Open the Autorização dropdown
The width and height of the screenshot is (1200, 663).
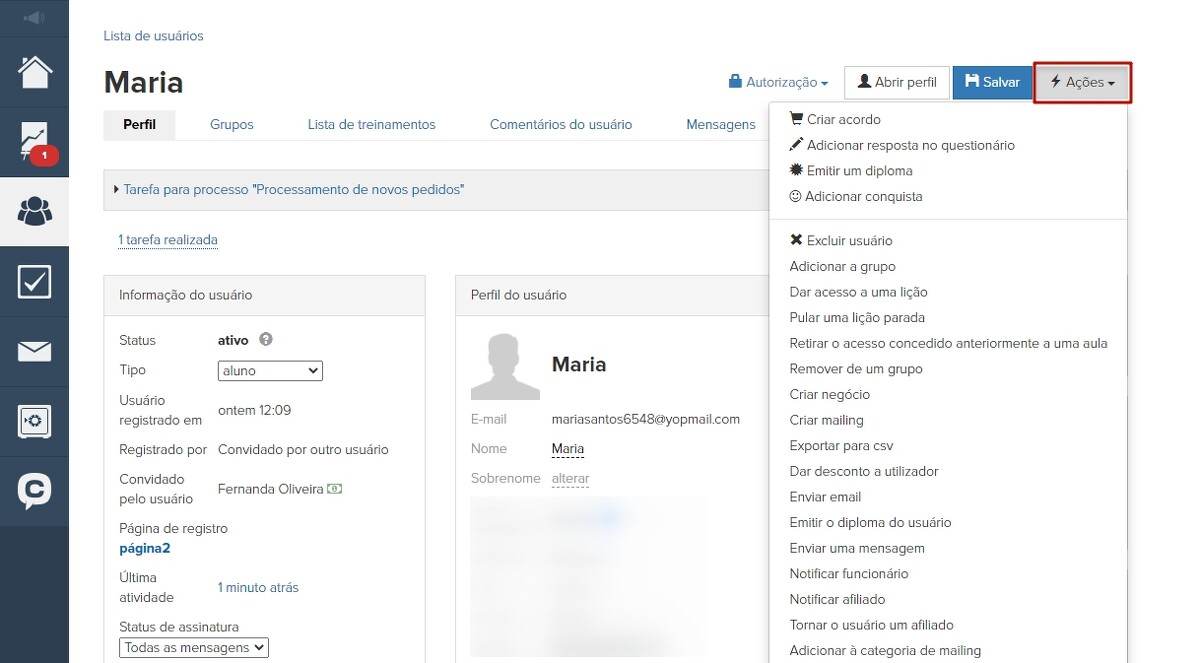[779, 83]
